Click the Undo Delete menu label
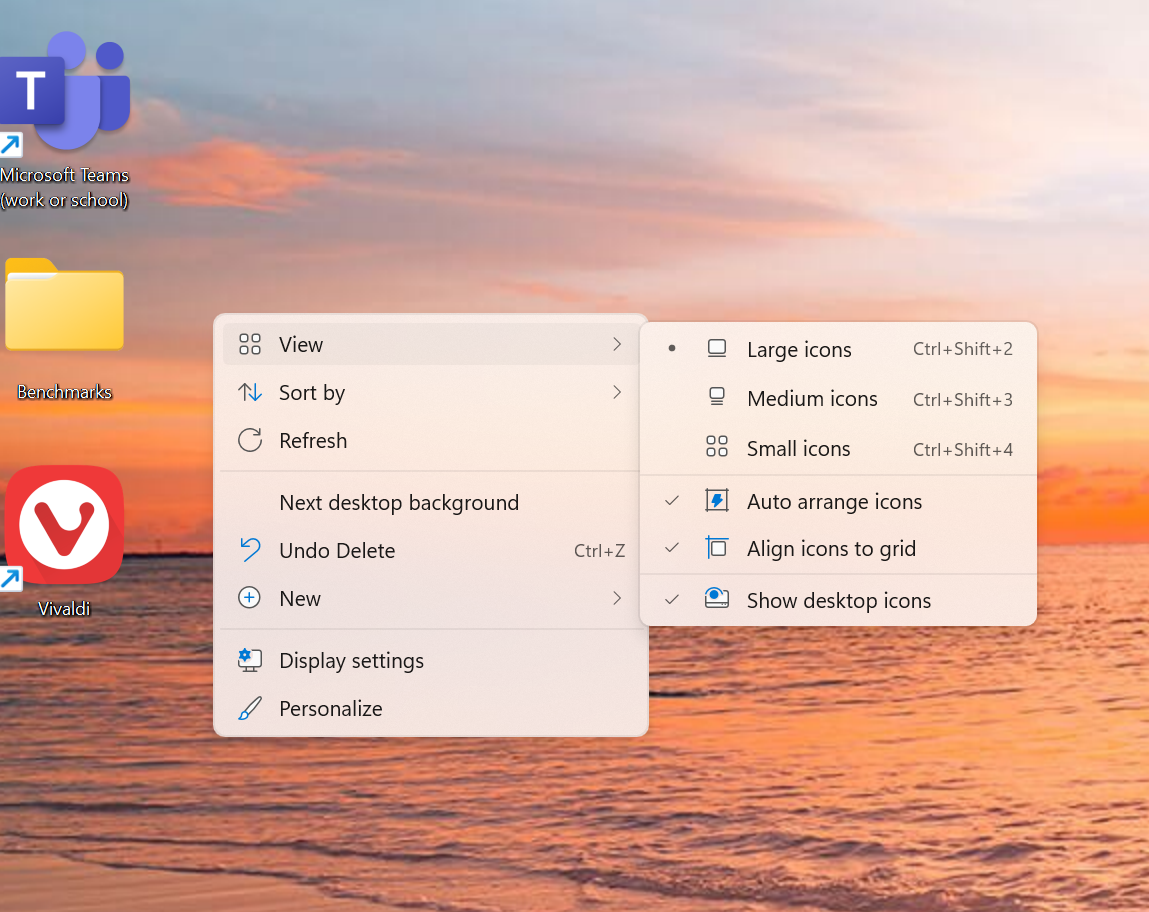Screen dimensions: 1149x912 coord(337,551)
